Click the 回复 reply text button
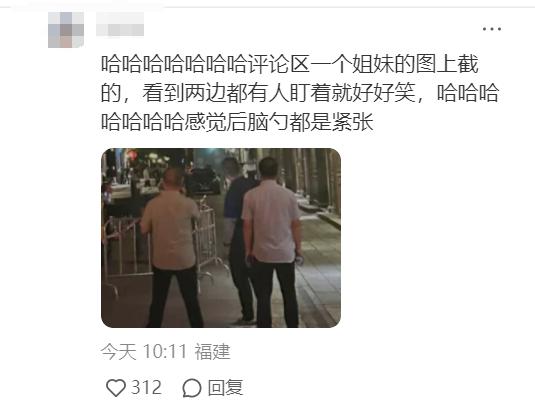The height and width of the screenshot is (402, 535). [x=226, y=388]
